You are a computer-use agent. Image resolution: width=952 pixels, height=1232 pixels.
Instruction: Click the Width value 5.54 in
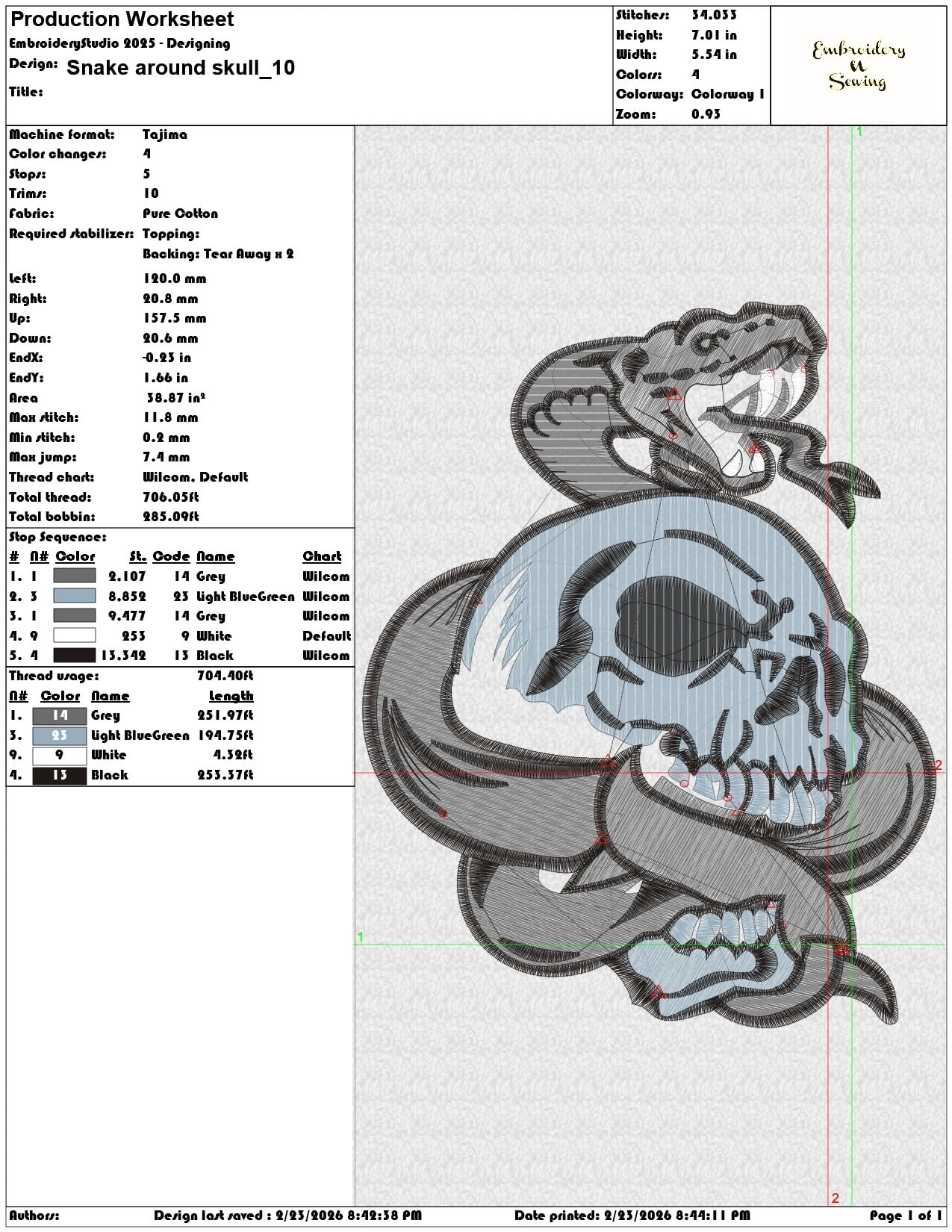(714, 55)
